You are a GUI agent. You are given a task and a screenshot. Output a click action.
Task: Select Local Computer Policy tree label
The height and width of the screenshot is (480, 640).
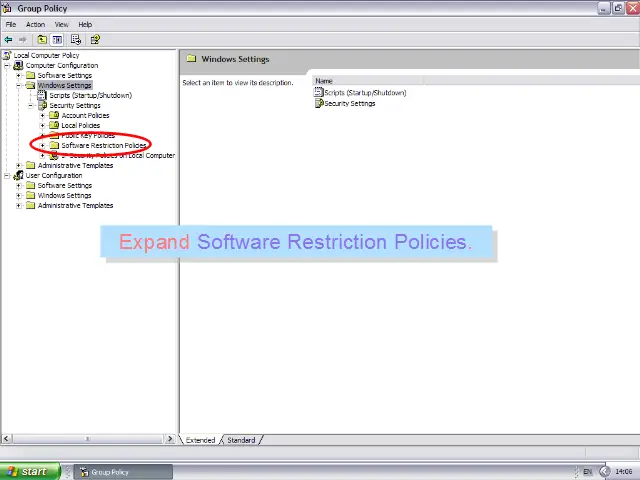[47, 55]
